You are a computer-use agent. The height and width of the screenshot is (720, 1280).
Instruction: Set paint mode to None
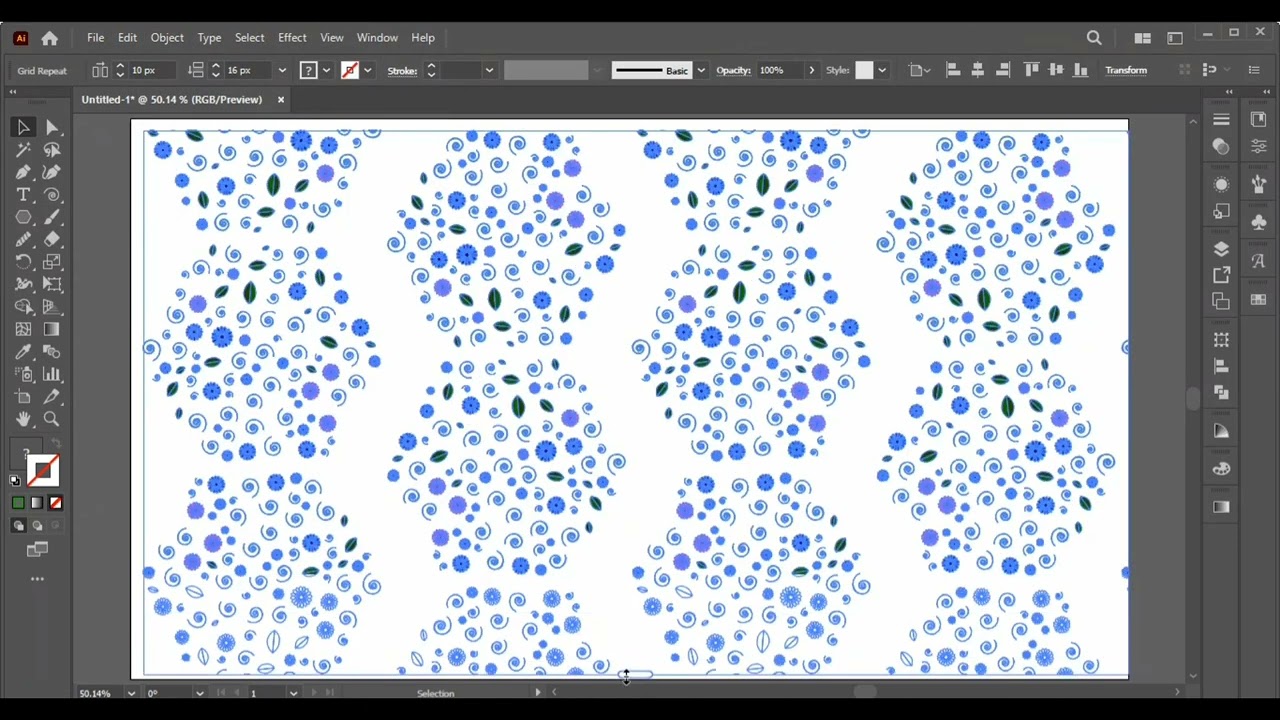(x=55, y=503)
